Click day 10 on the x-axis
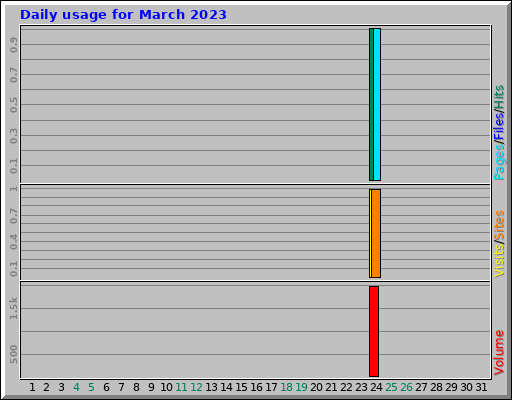512x400 pixels. point(166,387)
